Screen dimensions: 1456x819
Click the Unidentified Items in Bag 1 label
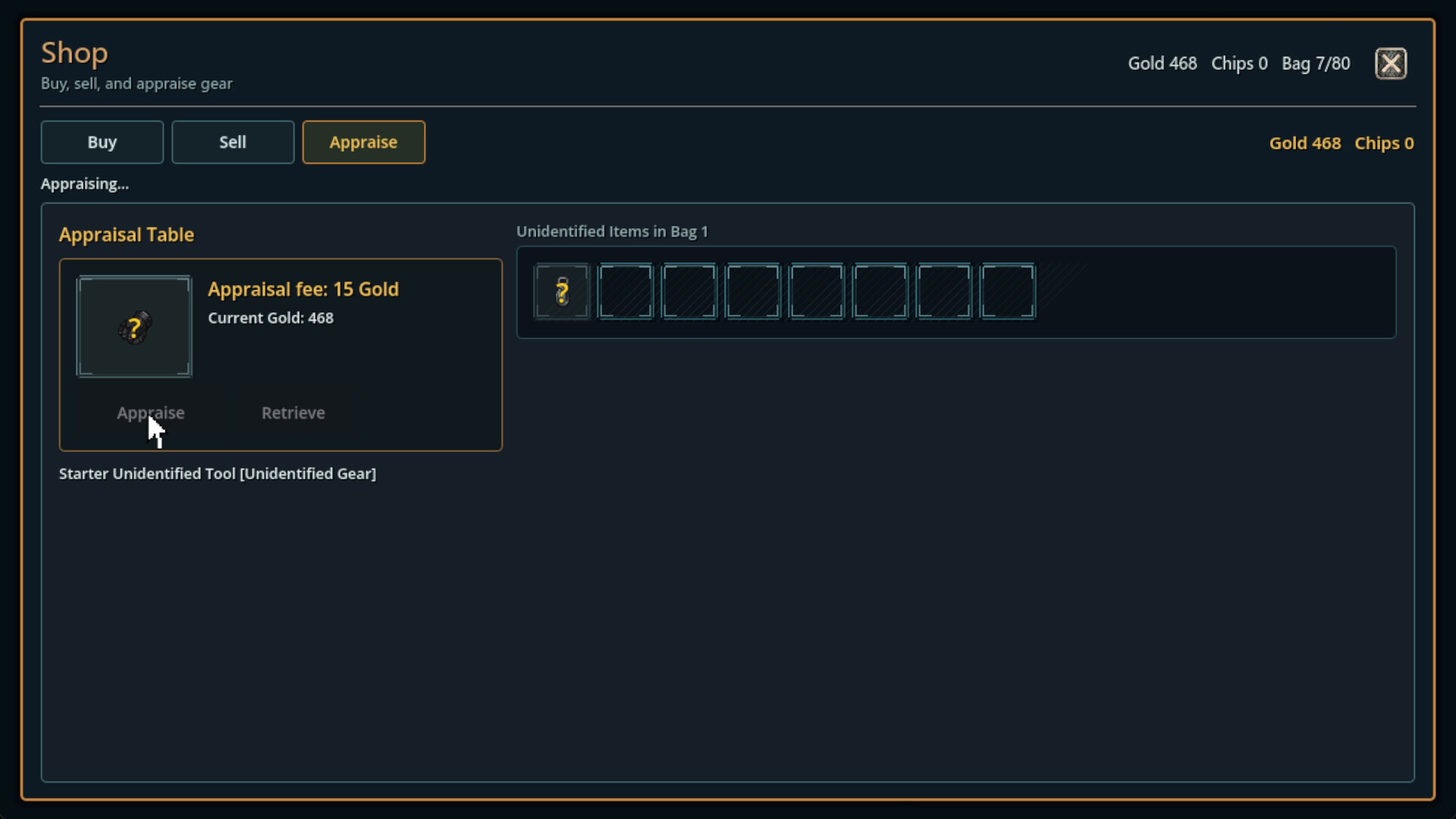pyautogui.click(x=612, y=231)
